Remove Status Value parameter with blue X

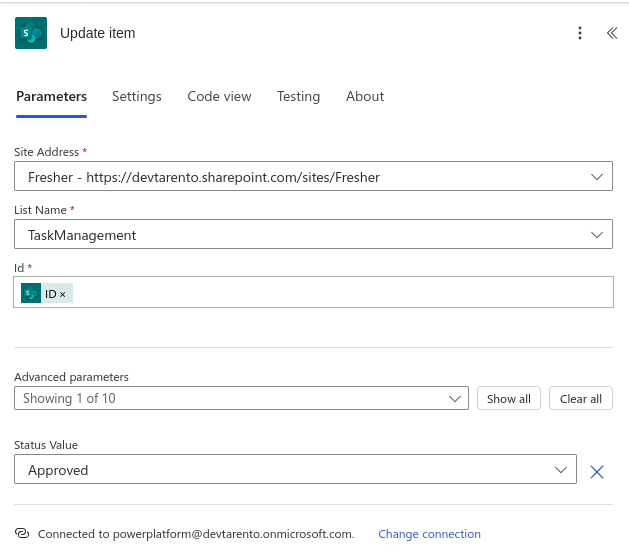point(597,471)
